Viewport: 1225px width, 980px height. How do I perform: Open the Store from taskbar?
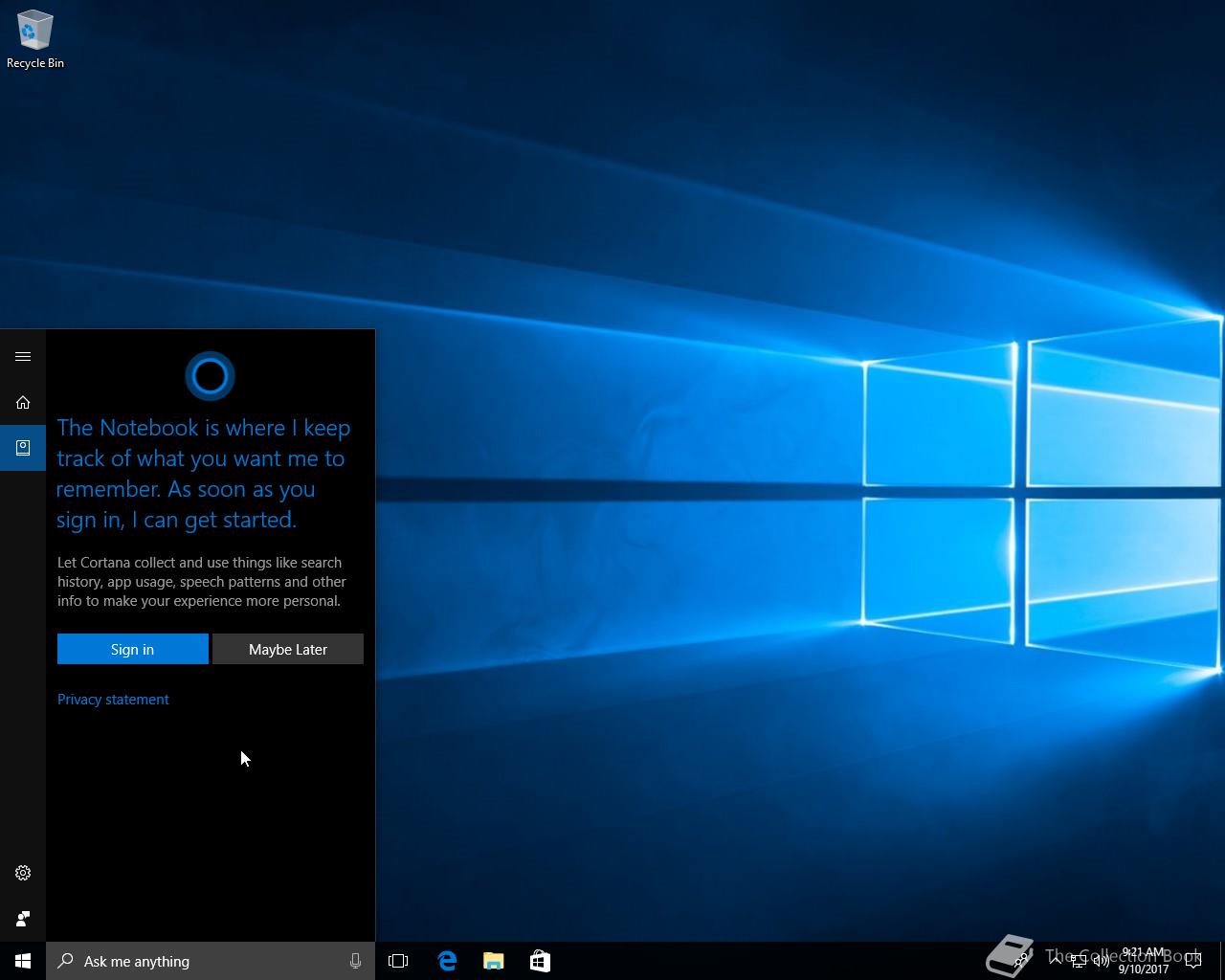point(540,961)
